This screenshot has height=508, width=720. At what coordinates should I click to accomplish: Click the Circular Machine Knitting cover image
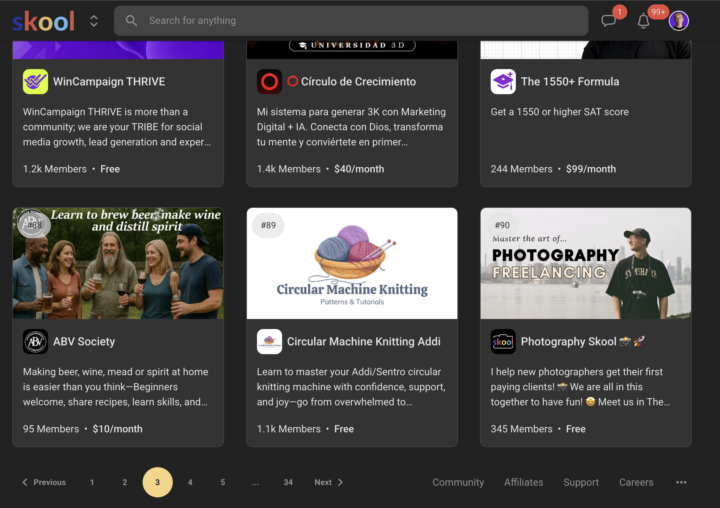[x=352, y=263]
